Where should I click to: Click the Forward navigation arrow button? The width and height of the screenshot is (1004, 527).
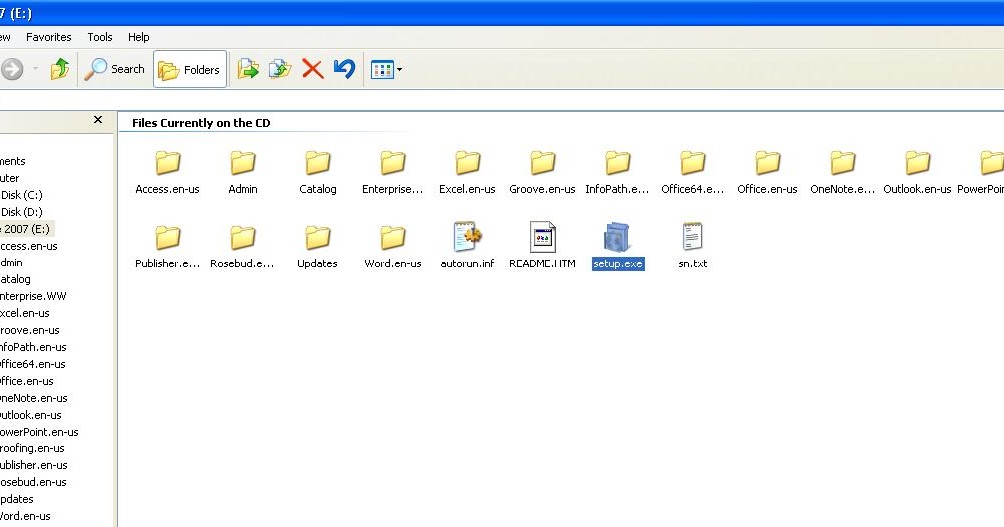[12, 69]
